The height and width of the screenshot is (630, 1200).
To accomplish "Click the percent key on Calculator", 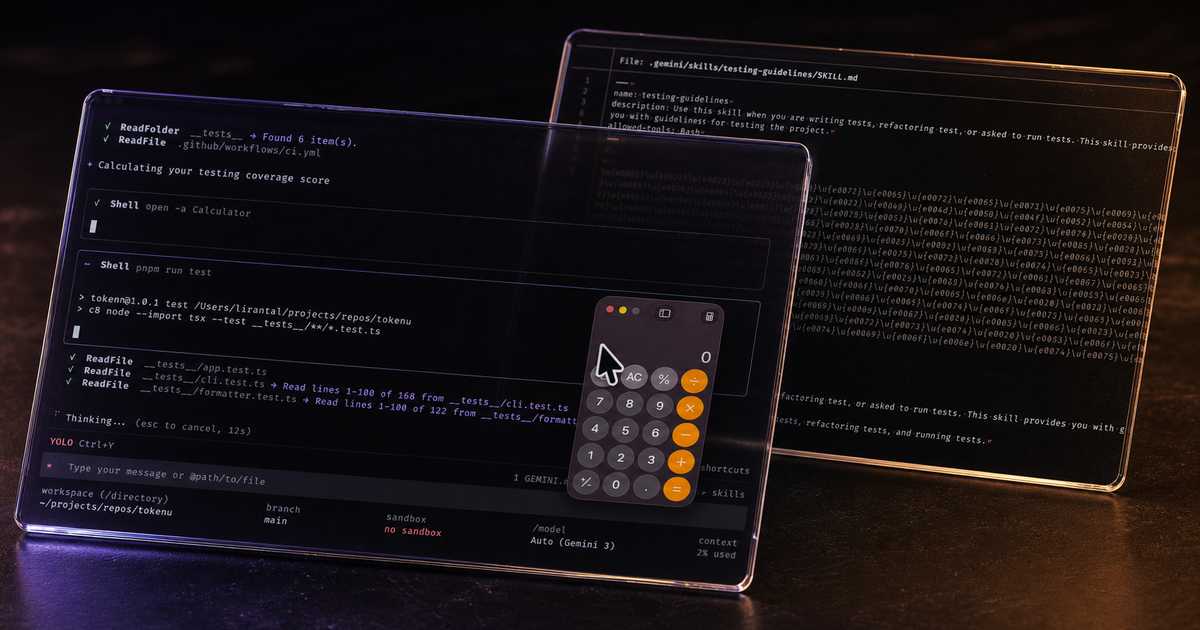I will click(x=663, y=379).
